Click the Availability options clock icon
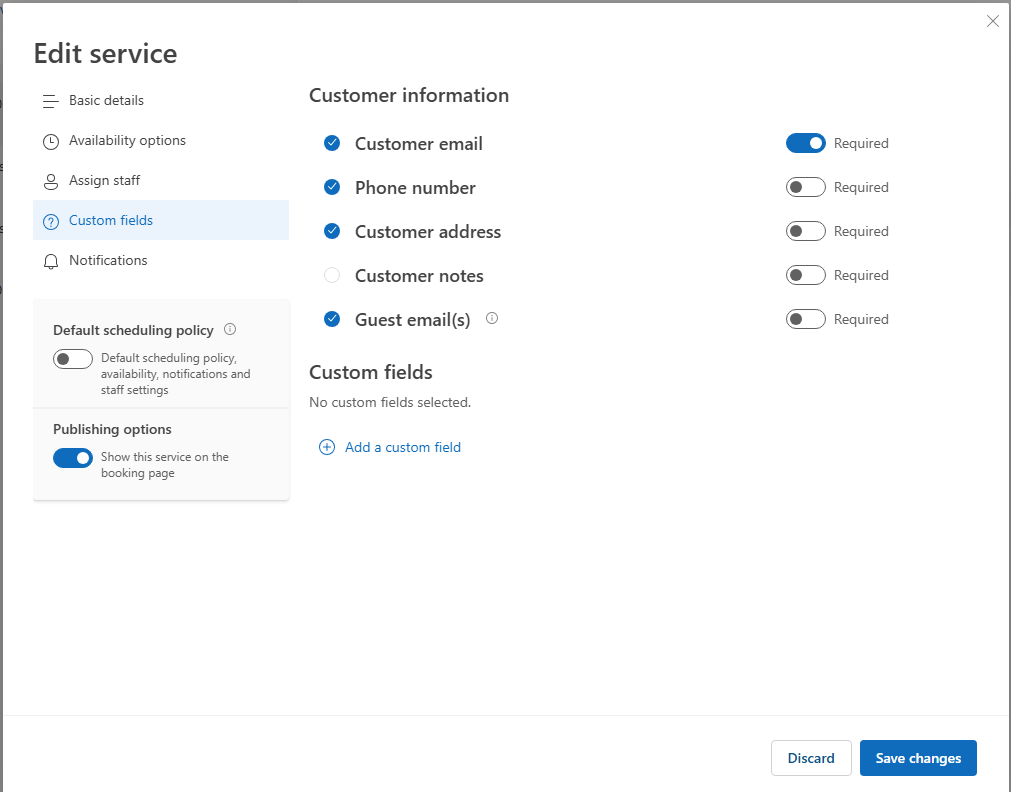Viewport: 1011px width, 792px height. coord(50,141)
